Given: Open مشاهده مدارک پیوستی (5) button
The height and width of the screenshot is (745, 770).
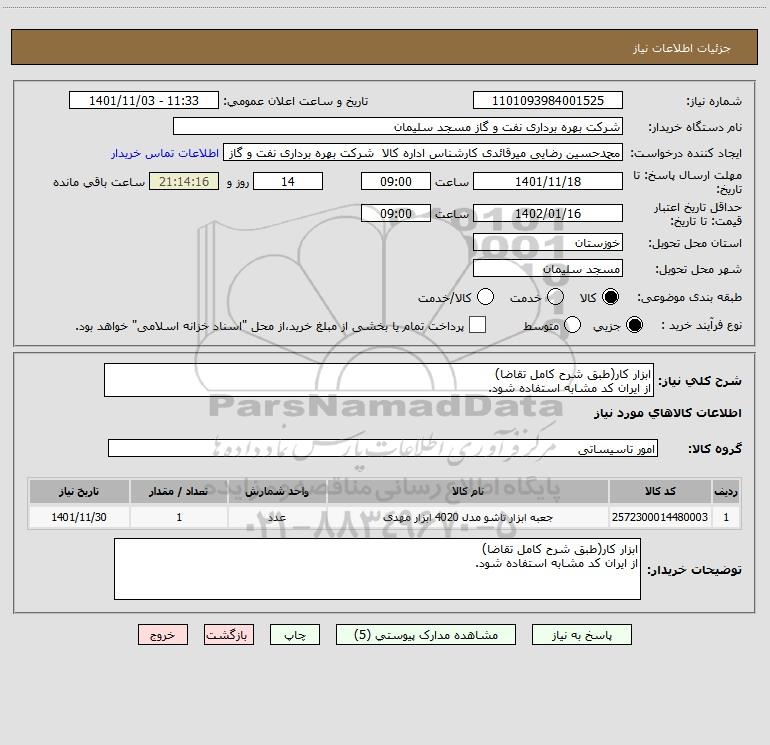Looking at the screenshot, I should (426, 635).
